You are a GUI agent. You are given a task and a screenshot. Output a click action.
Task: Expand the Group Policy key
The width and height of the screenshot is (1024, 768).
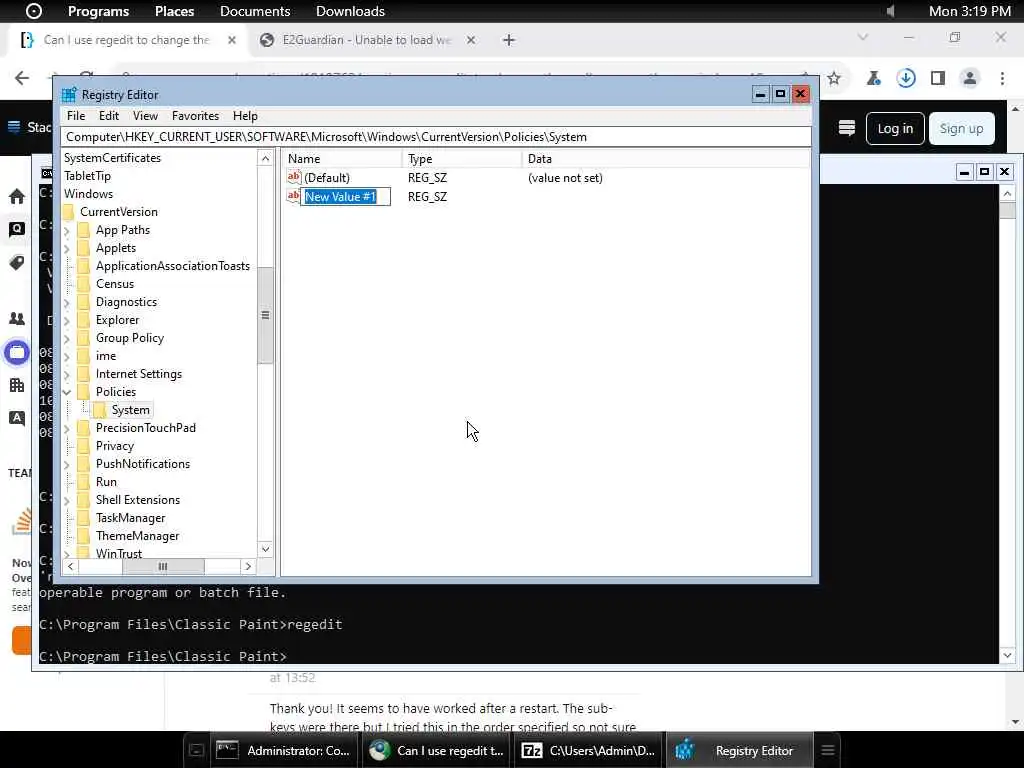click(67, 338)
